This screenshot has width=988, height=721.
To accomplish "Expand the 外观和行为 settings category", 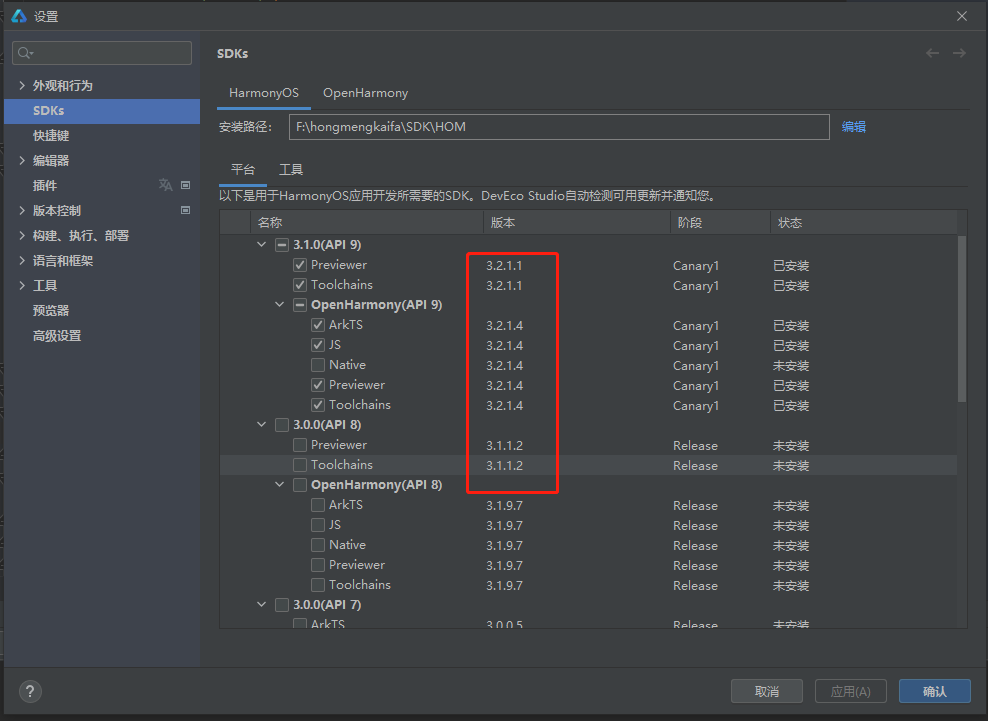I will tap(22, 85).
